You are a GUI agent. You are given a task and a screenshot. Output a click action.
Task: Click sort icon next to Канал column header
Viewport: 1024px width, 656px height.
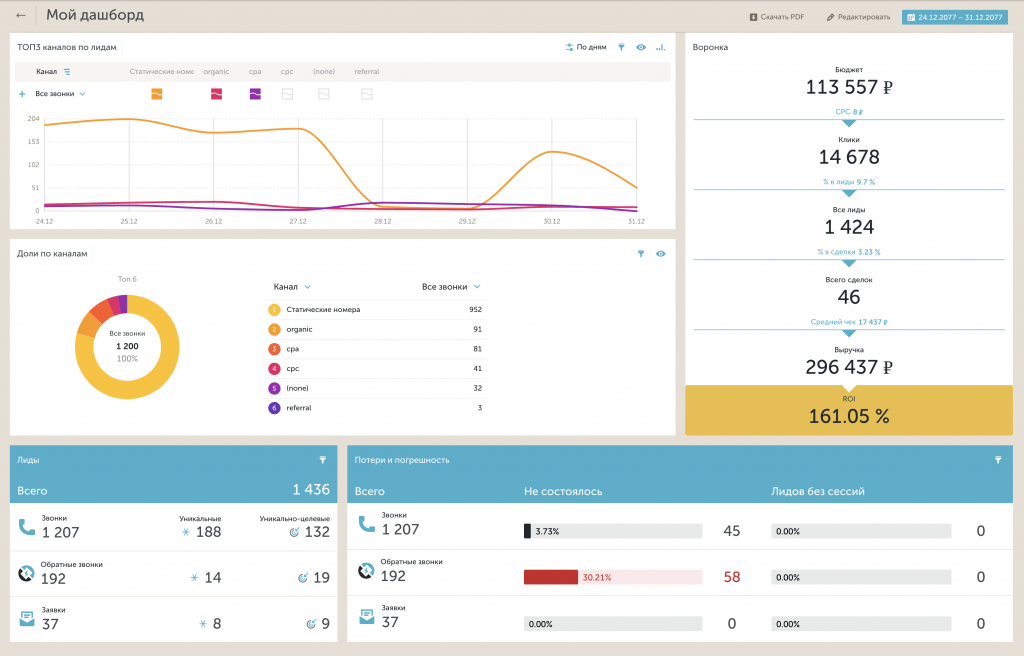67,72
